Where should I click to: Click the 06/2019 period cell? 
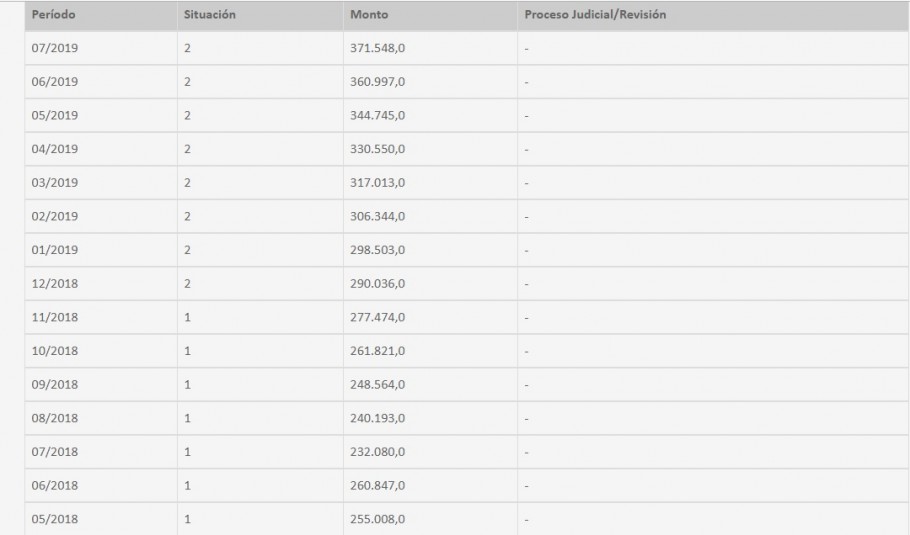56,81
